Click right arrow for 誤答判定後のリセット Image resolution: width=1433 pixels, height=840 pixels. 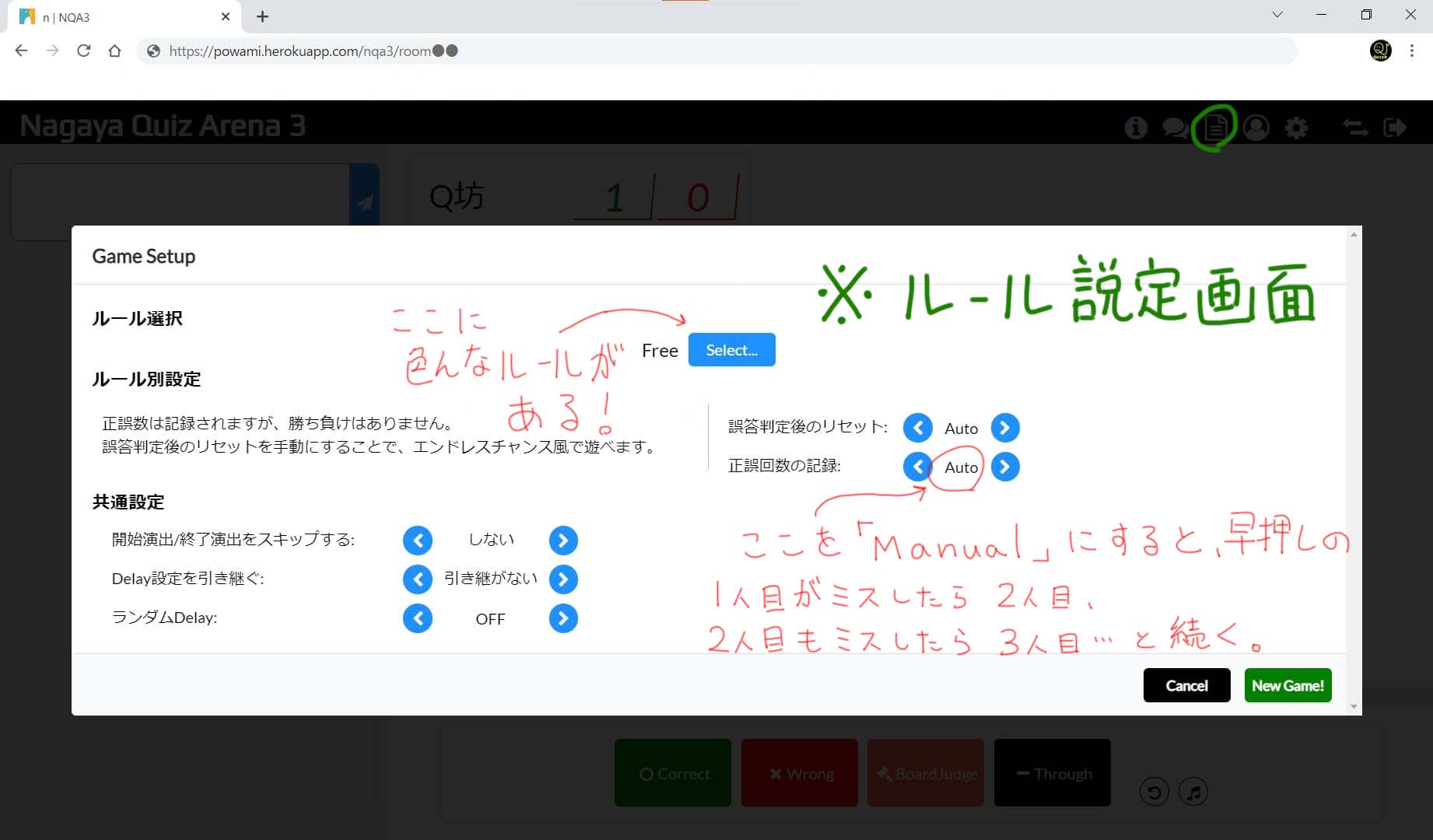pyautogui.click(x=1005, y=428)
